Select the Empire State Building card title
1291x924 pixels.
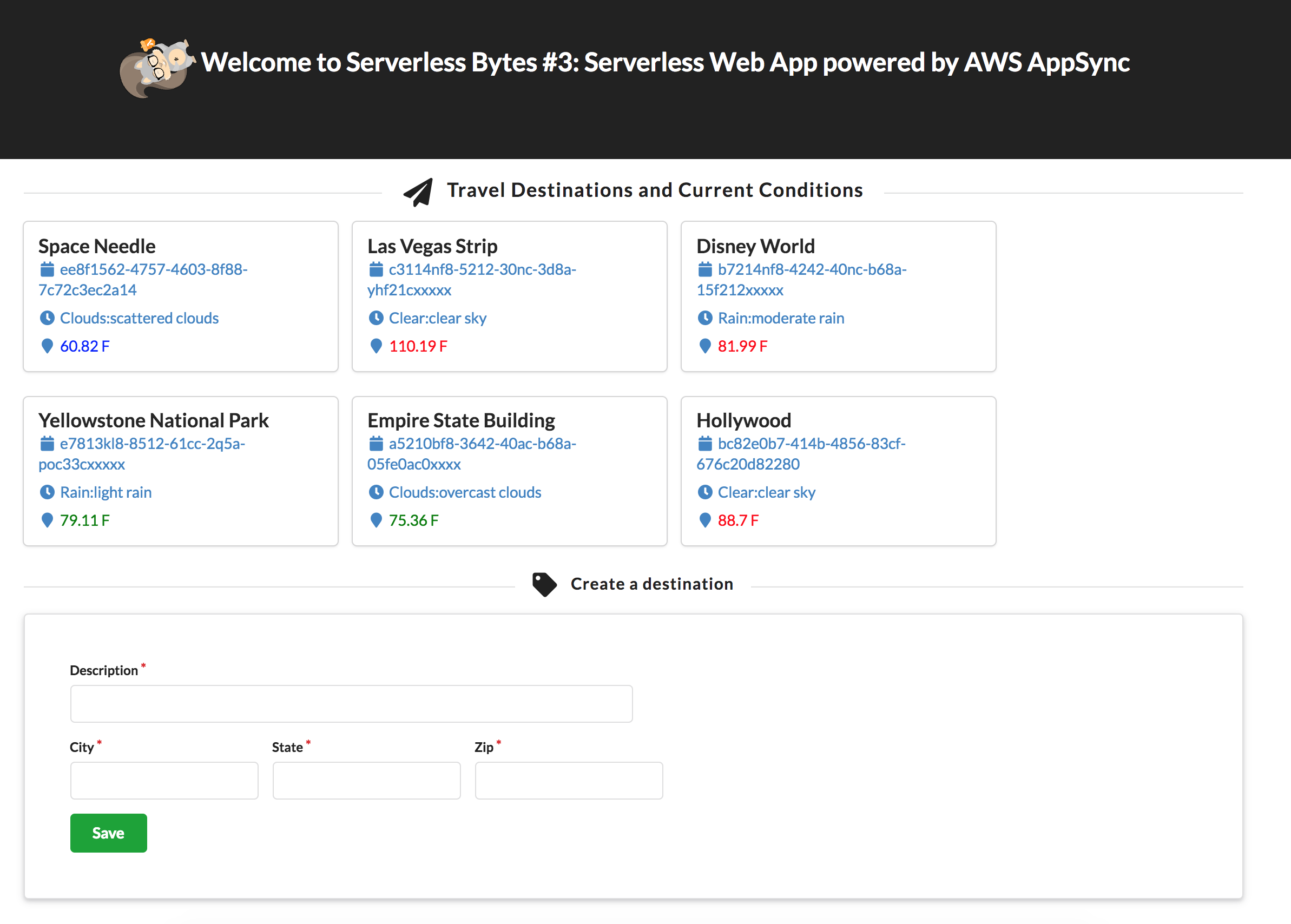coord(461,420)
